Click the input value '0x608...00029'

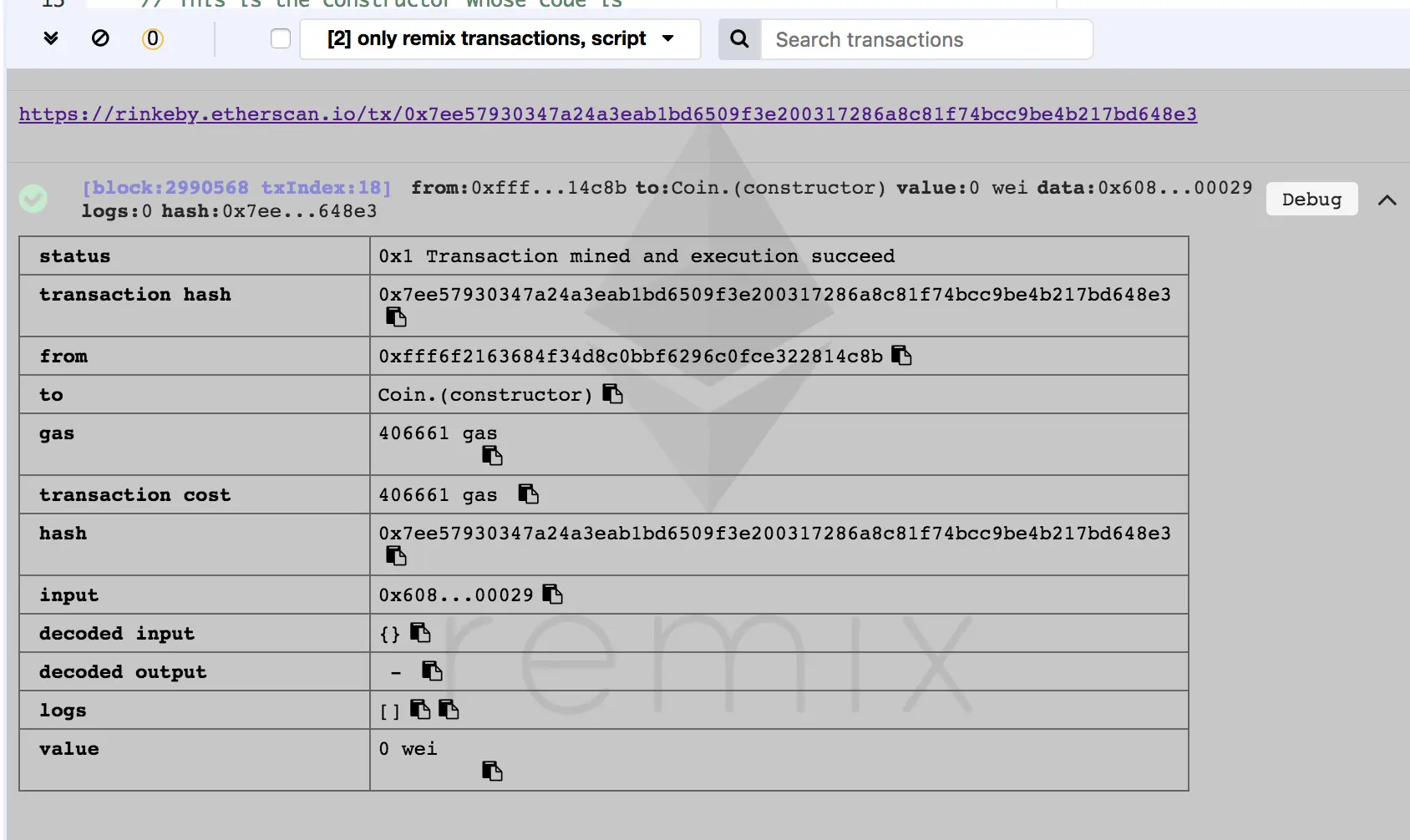pyautogui.click(x=456, y=595)
